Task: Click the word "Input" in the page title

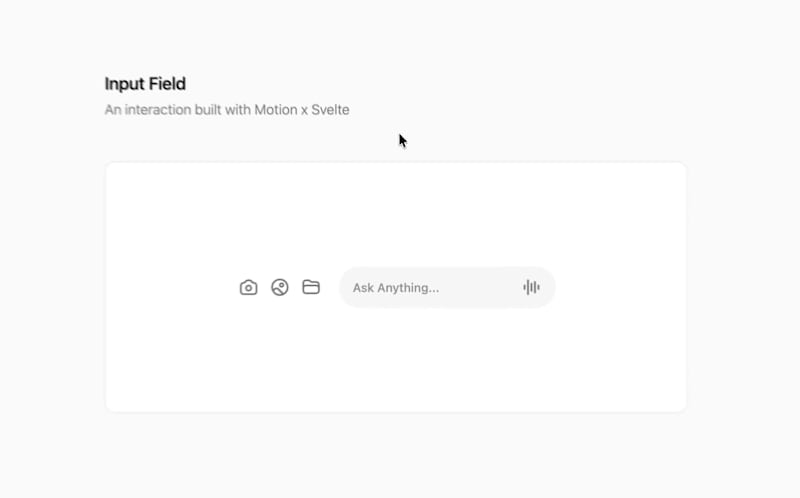Action: tap(124, 84)
